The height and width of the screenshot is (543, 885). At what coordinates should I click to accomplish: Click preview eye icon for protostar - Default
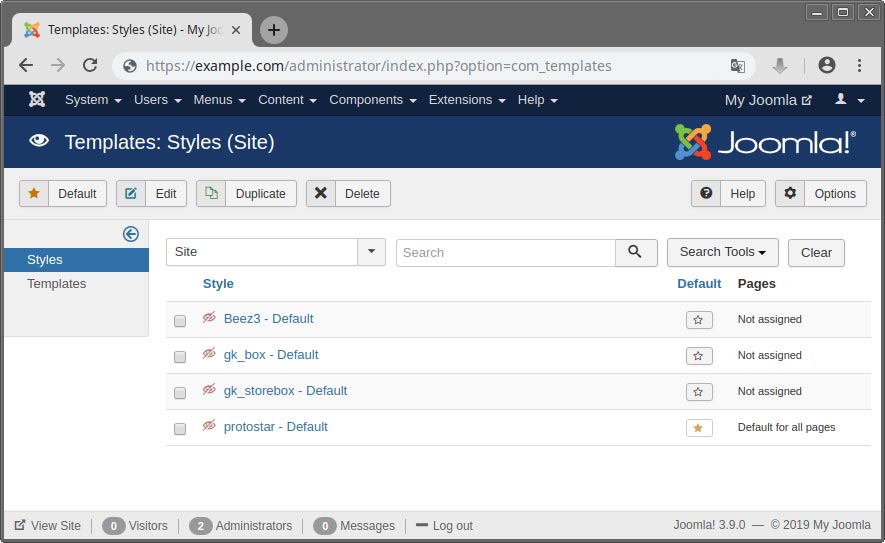point(209,426)
